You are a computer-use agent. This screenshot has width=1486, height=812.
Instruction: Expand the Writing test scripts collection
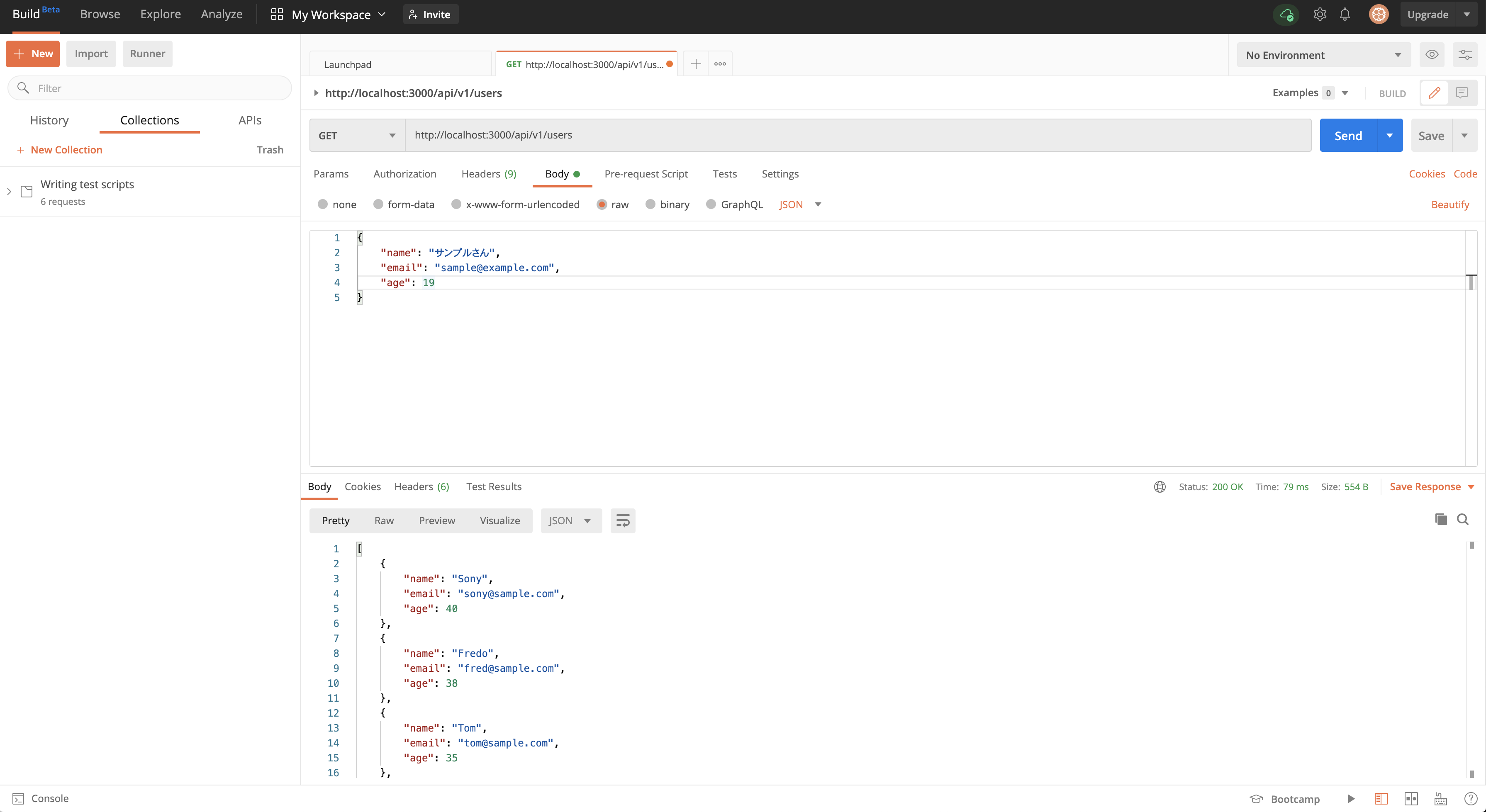[x=9, y=192]
